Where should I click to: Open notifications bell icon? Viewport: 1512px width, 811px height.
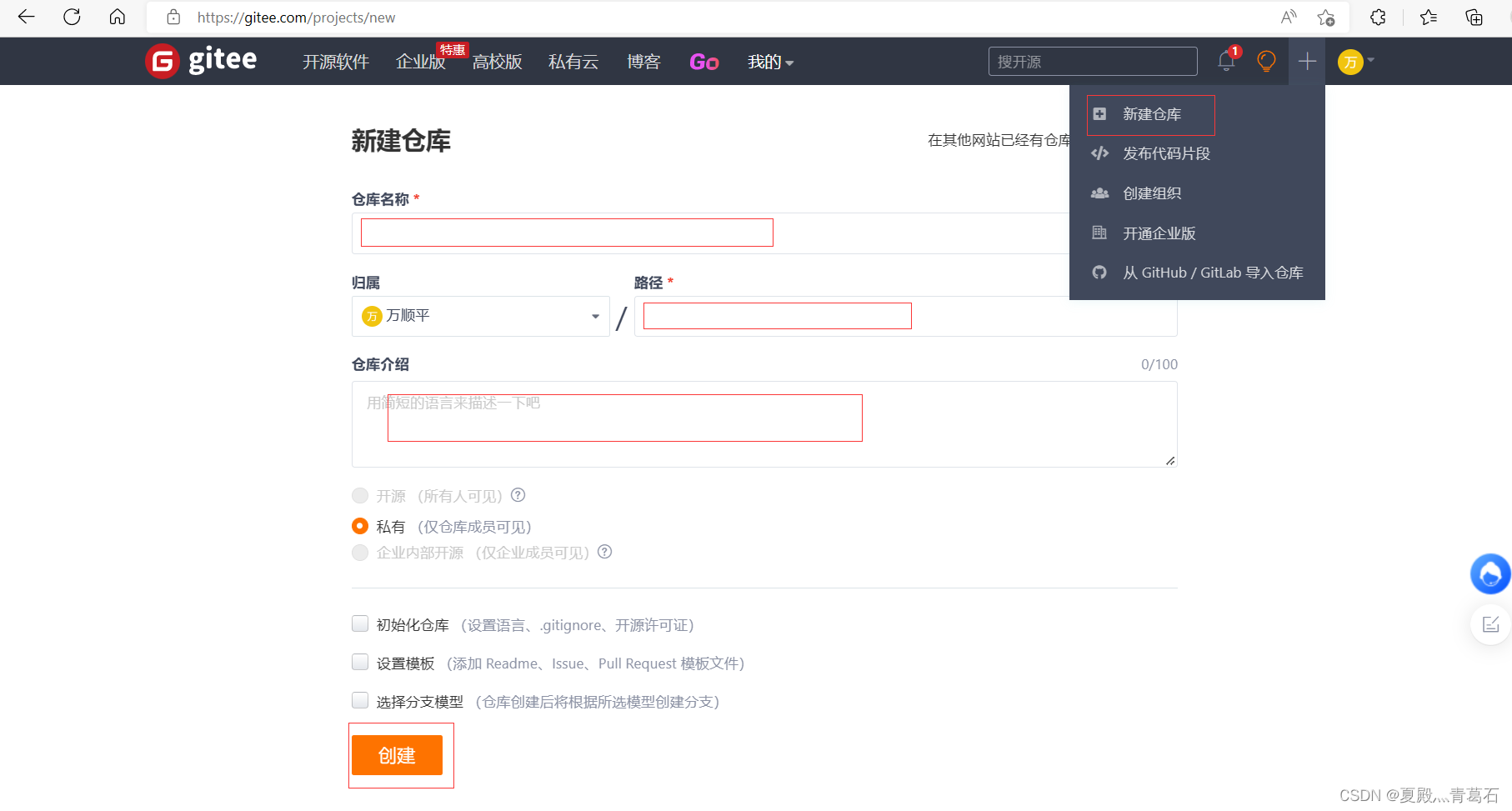coord(1226,61)
